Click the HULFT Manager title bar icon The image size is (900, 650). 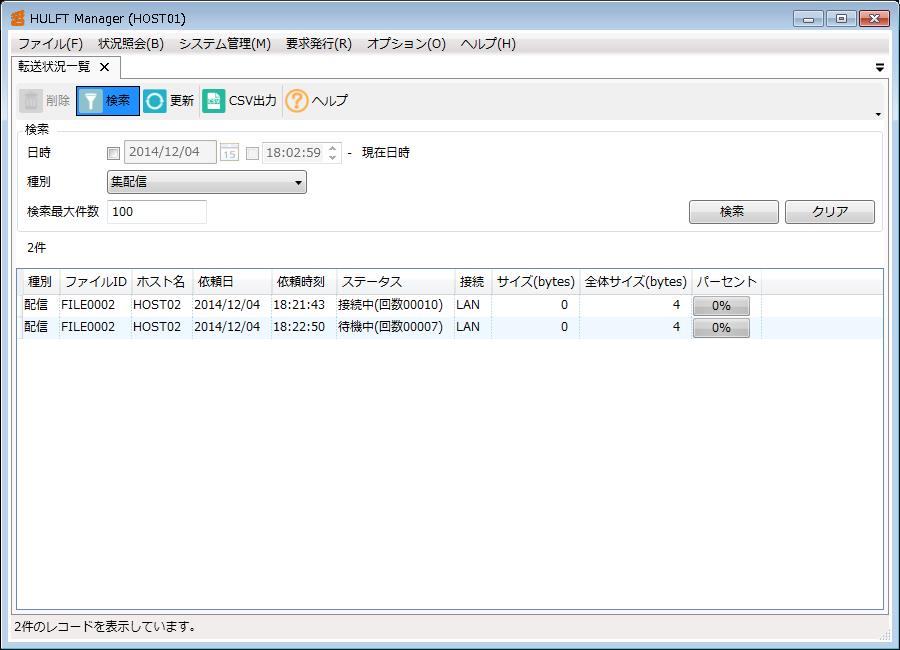click(17, 18)
